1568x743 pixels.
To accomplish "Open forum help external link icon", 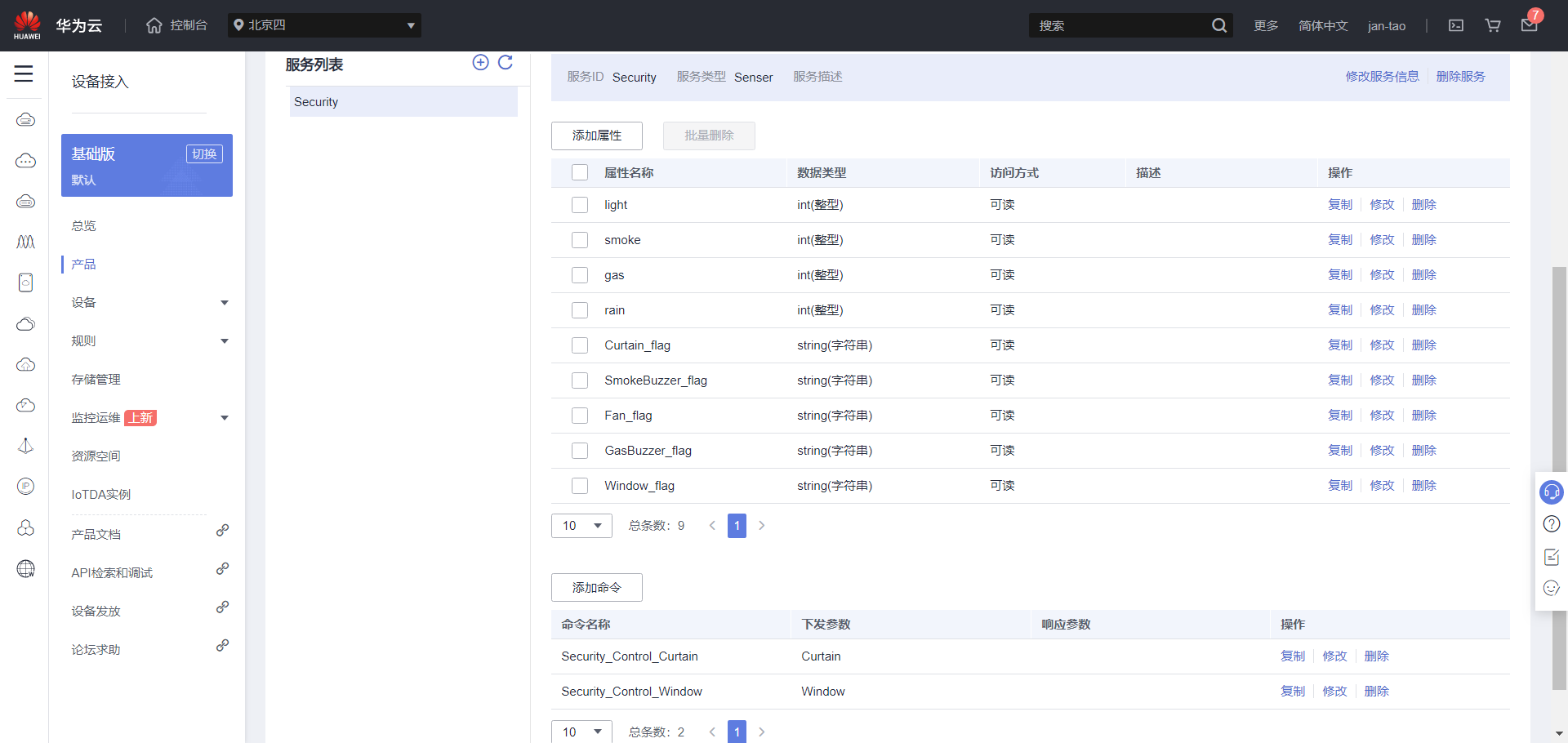I will [222, 646].
